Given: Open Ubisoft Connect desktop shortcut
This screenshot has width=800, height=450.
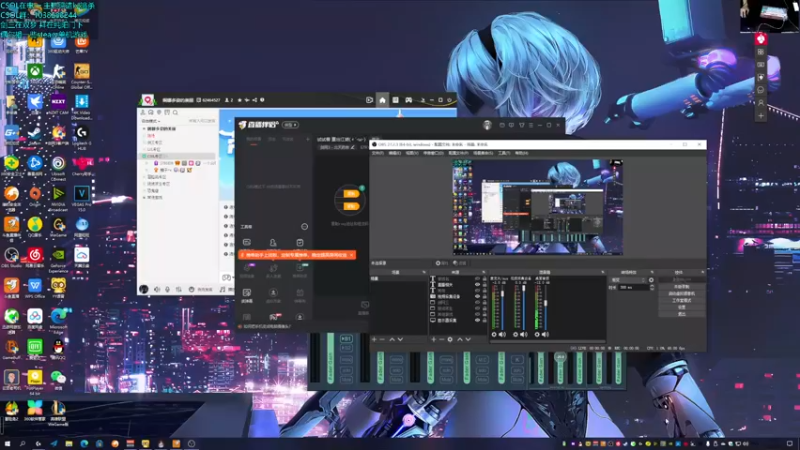Looking at the screenshot, I should (x=58, y=167).
